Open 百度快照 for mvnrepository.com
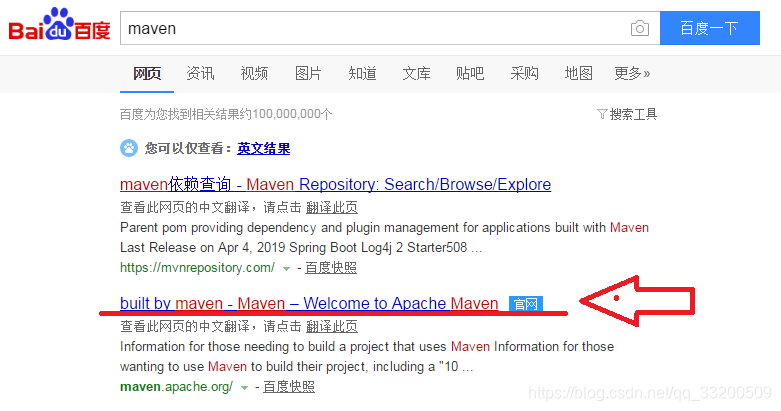Screen dimensions: 781x411 (x=331, y=268)
